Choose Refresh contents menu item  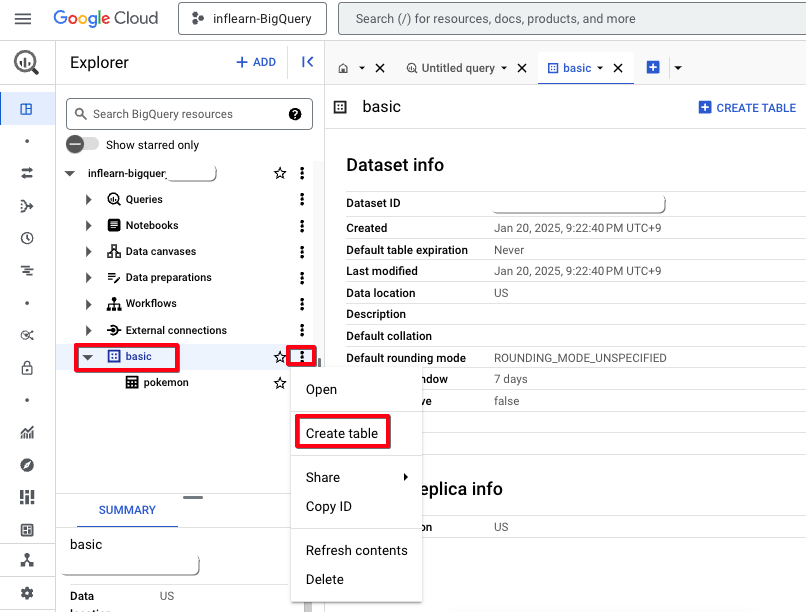click(357, 550)
